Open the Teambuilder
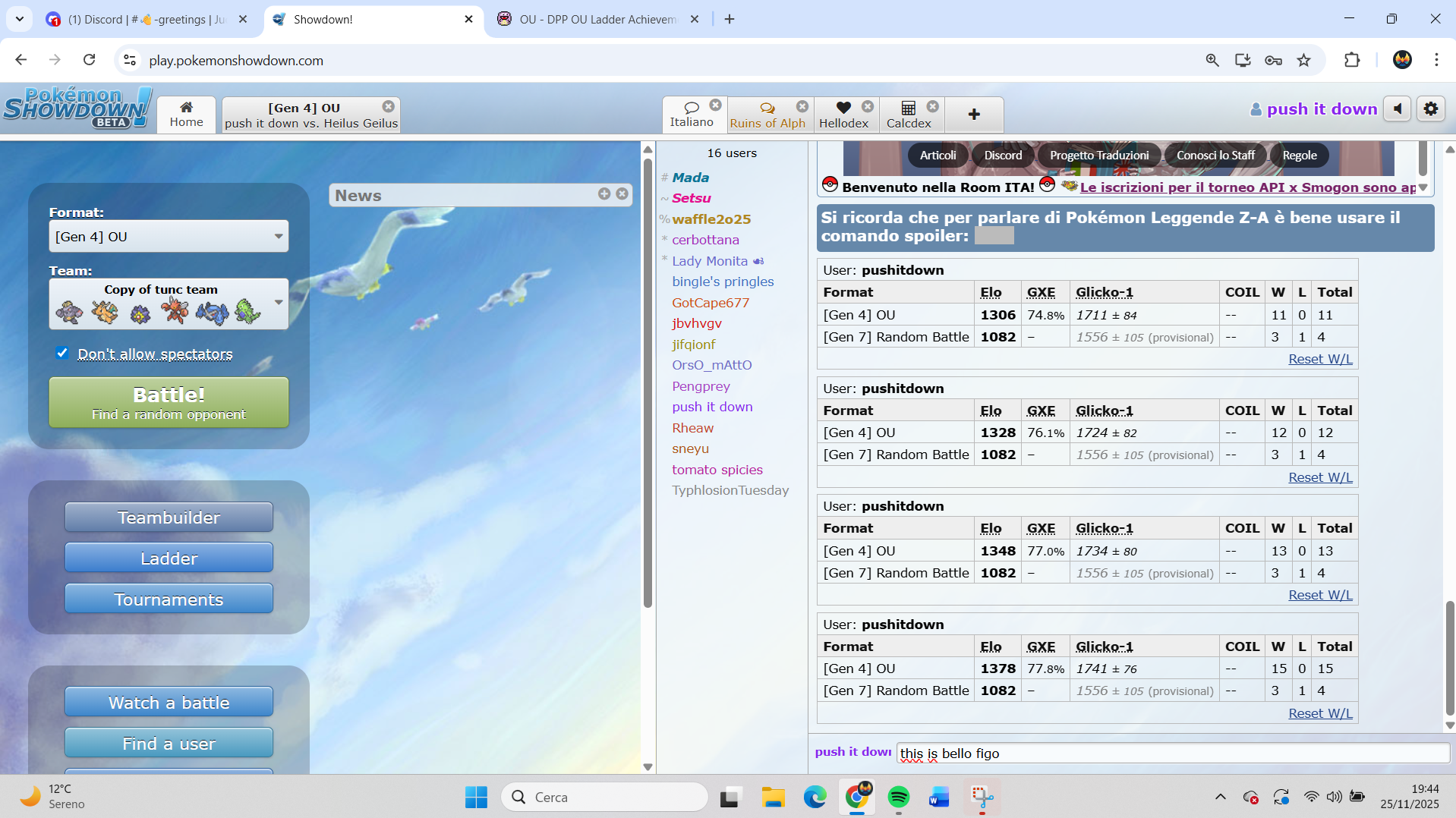This screenshot has height=818, width=1456. click(169, 518)
